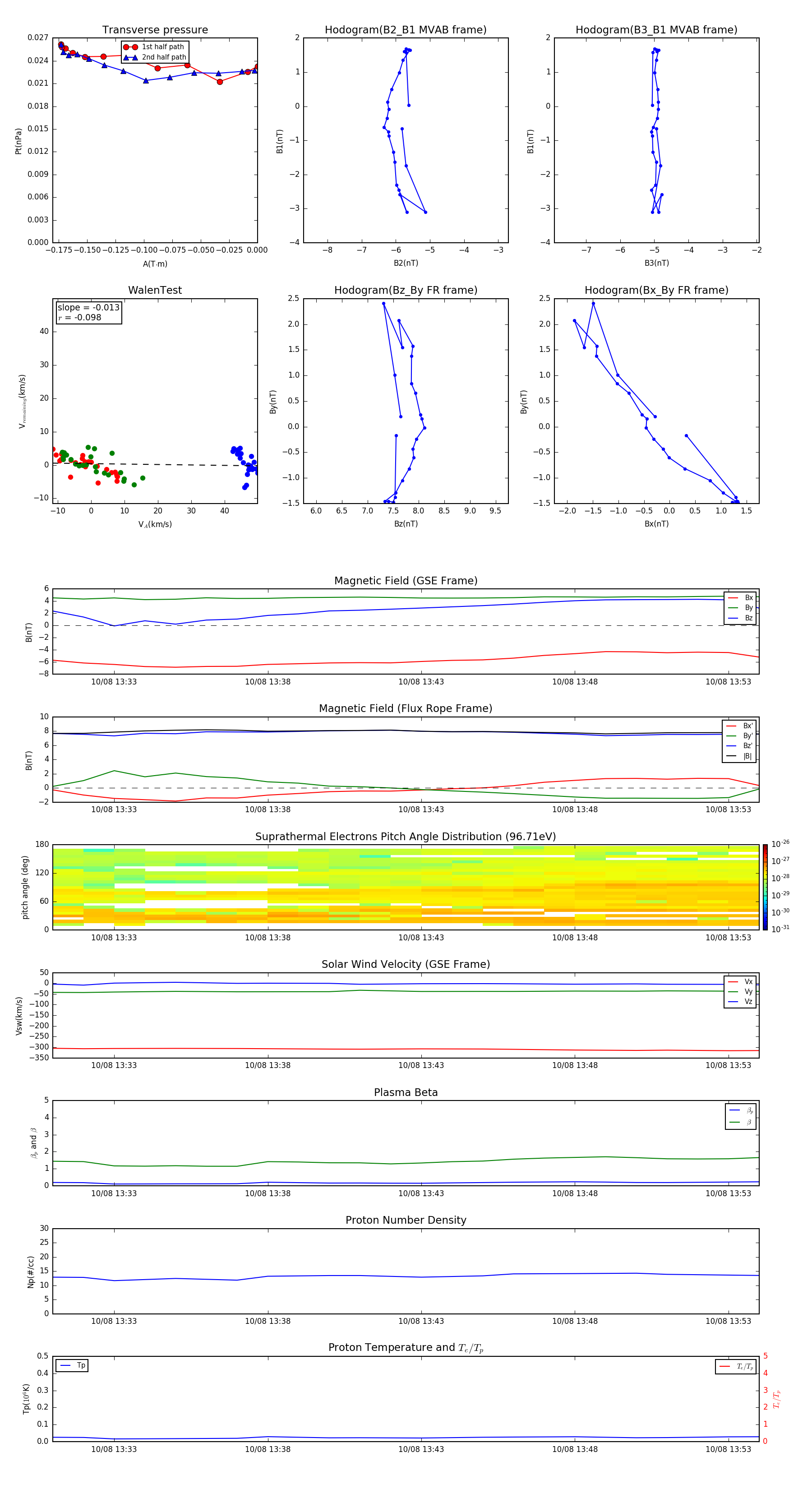Click the 'Plasma Beta' plot title
Viewport: 812px width, 1489px height.
[x=406, y=1092]
